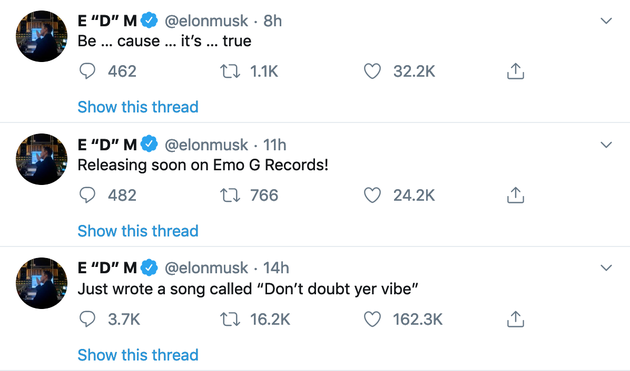
Task: Show this thread under the 8h tweet
Action: [x=138, y=107]
